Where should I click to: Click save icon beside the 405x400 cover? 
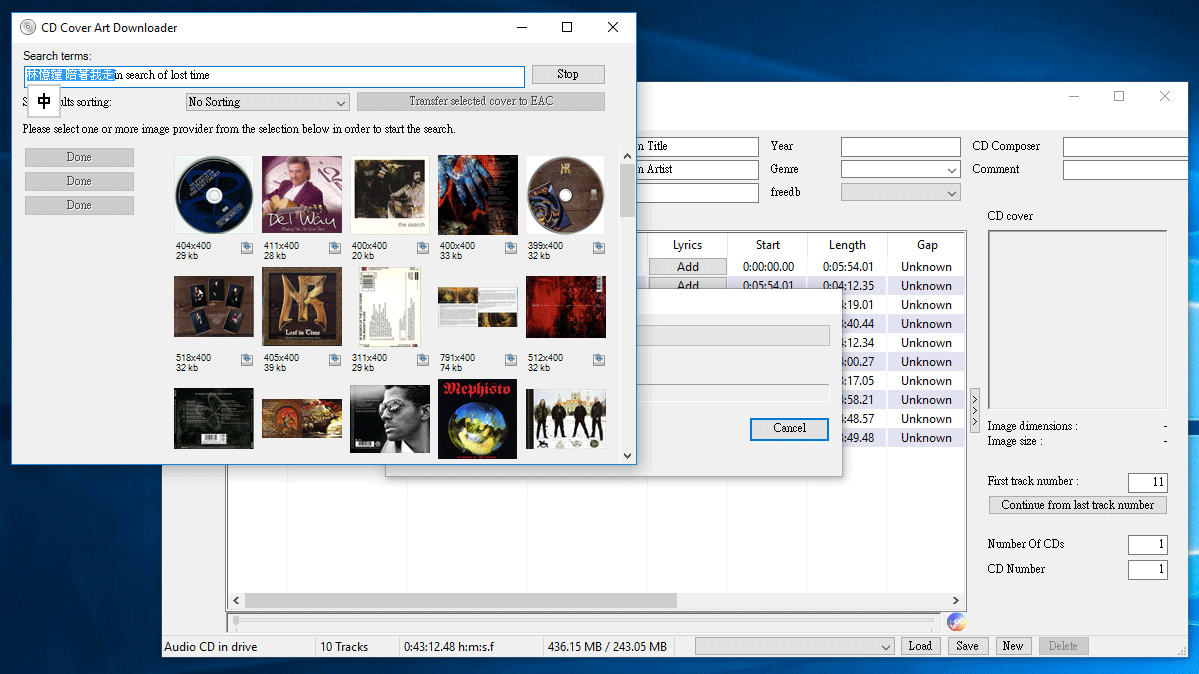[335, 360]
